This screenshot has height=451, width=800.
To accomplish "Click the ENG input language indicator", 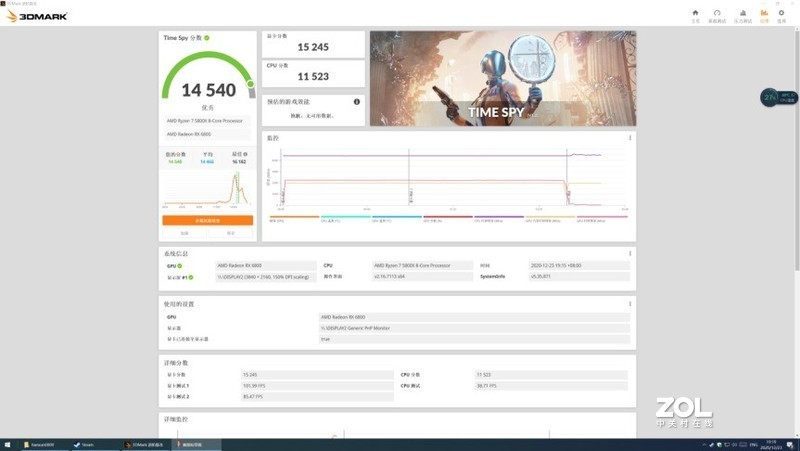I will tap(753, 445).
